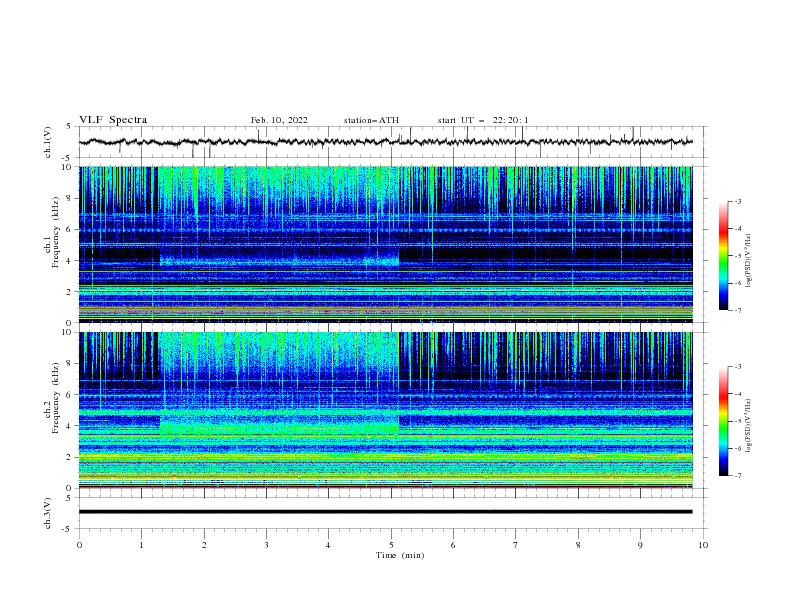
Task: Click the 'station=ATH' label
Action: tap(371, 120)
